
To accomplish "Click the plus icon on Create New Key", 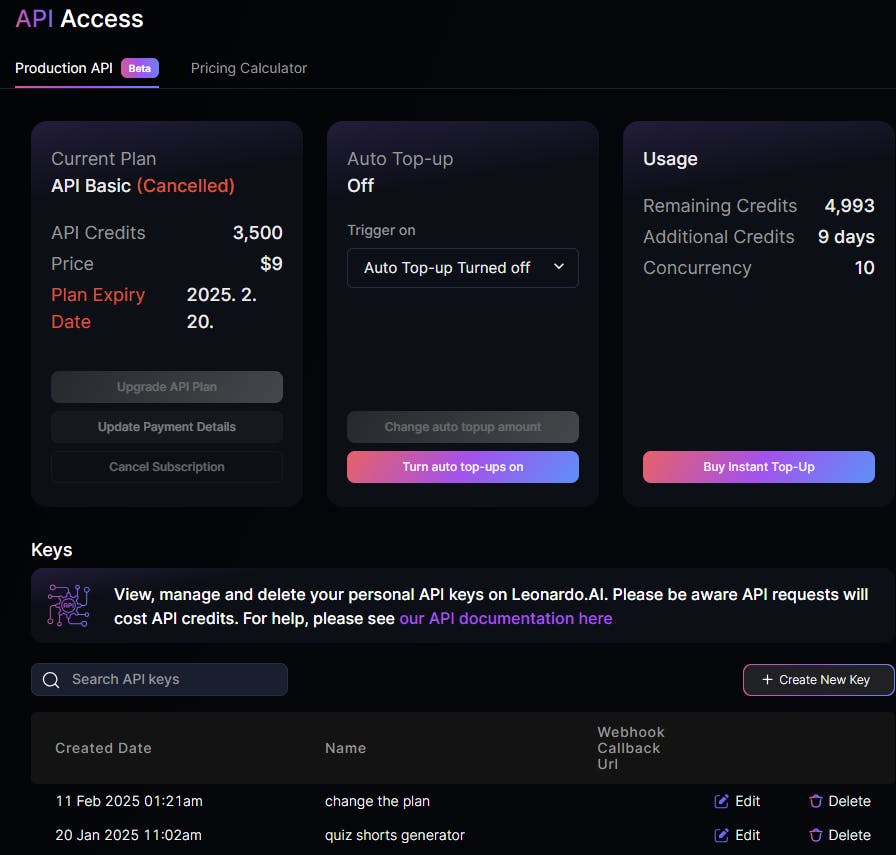I will (767, 680).
